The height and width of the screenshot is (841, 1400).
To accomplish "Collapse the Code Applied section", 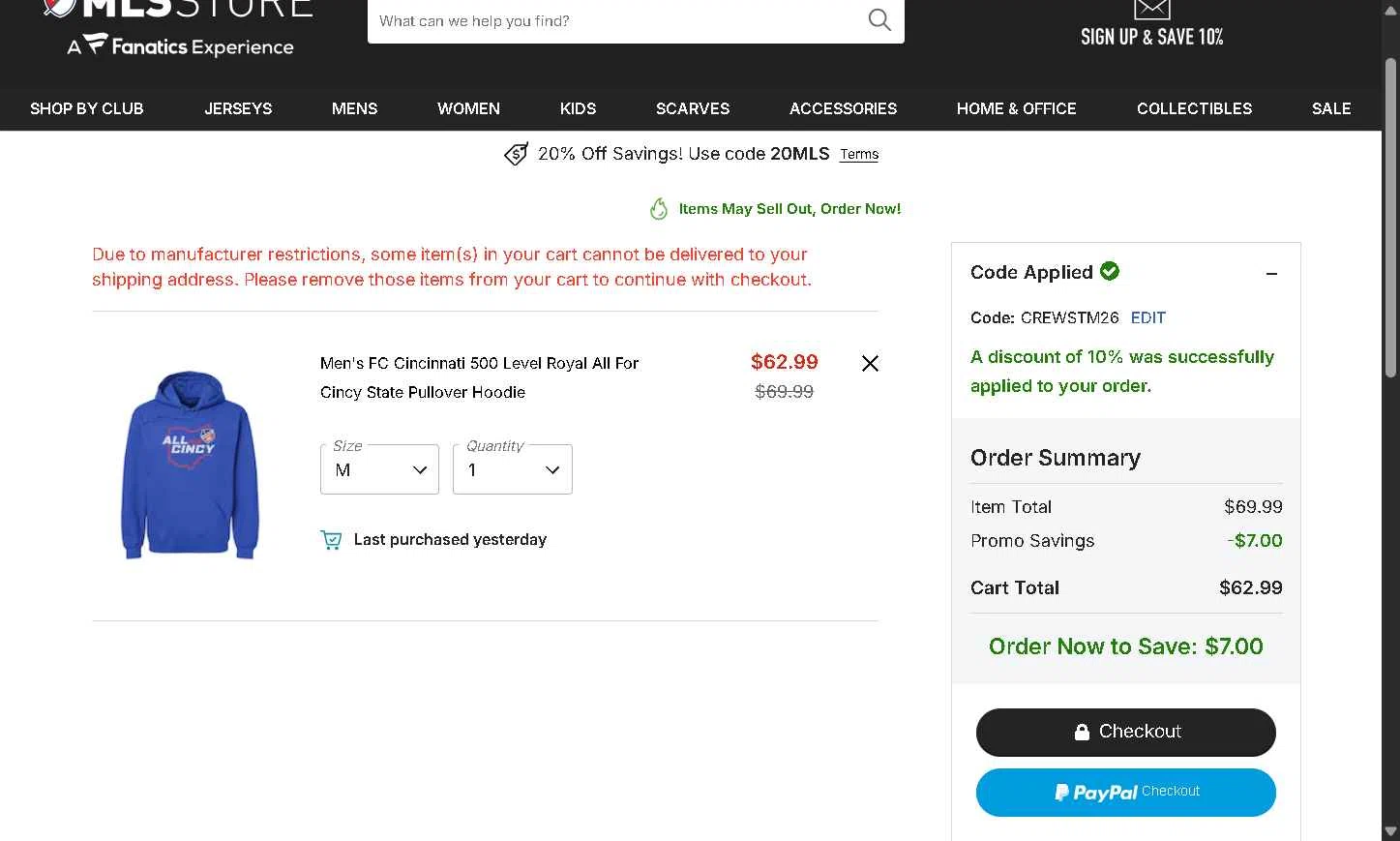I will click(x=1271, y=274).
